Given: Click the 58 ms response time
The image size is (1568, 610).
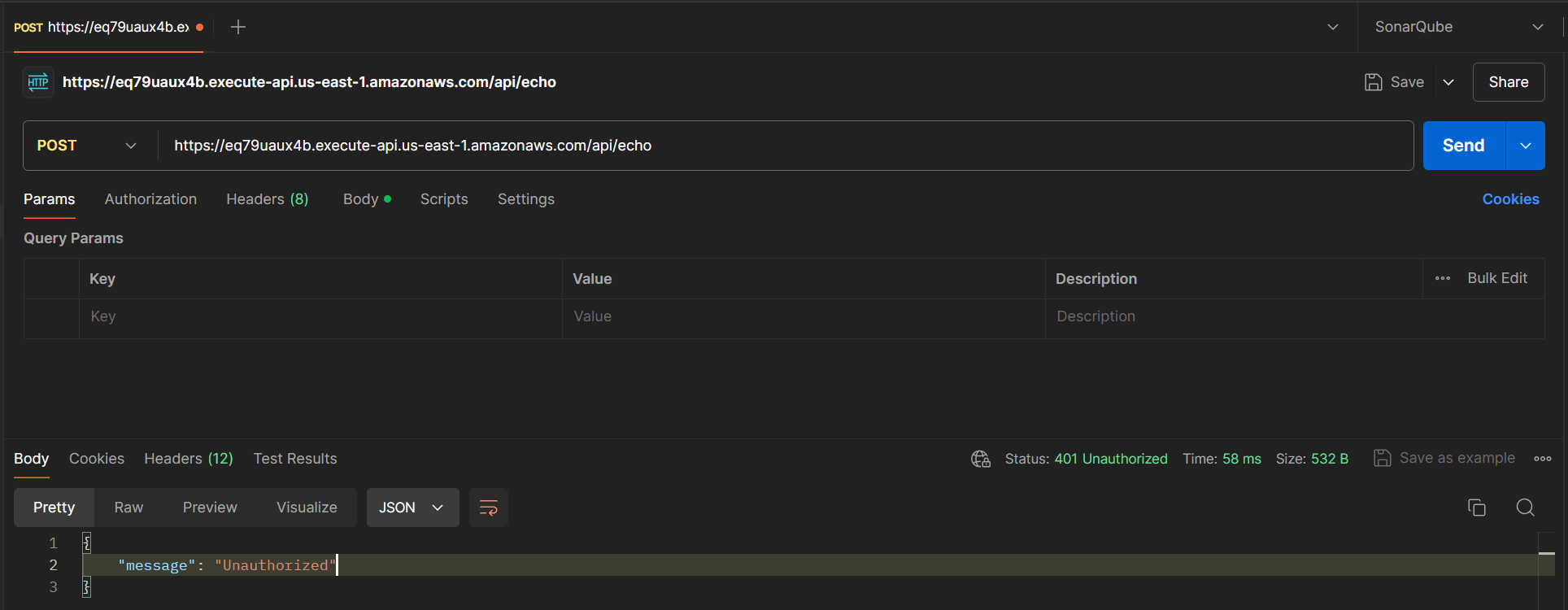Looking at the screenshot, I should [x=1242, y=459].
